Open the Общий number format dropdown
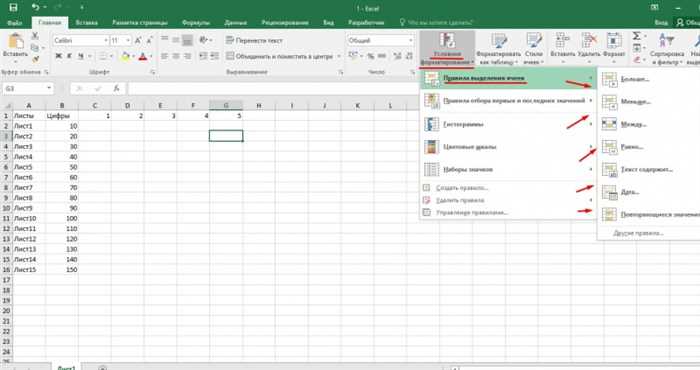Screen dimensions: 700x370 pos(411,41)
